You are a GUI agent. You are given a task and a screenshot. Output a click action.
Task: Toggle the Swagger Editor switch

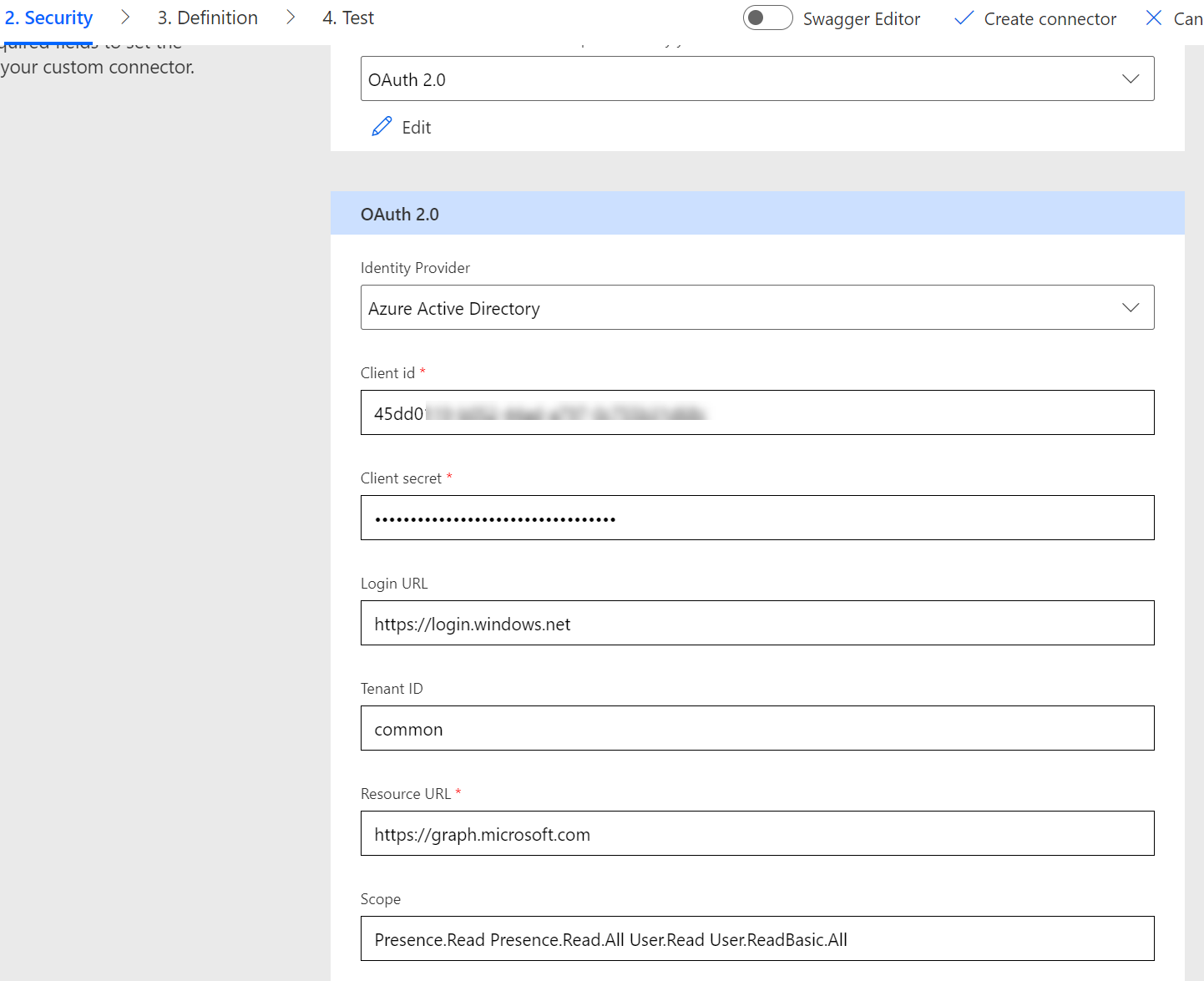(767, 18)
